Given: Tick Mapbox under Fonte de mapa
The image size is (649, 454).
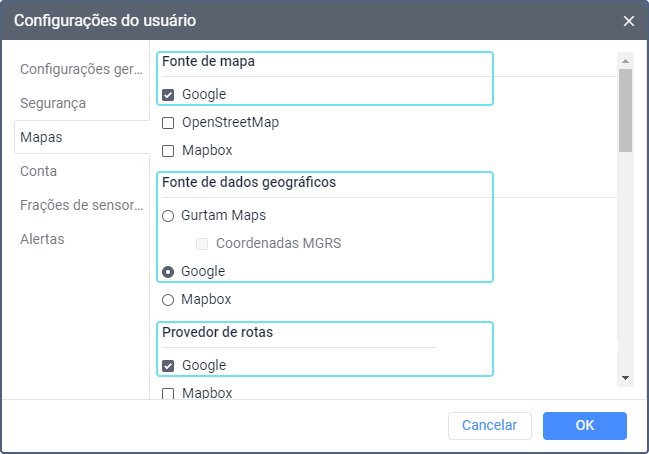Looking at the screenshot, I should [168, 151].
